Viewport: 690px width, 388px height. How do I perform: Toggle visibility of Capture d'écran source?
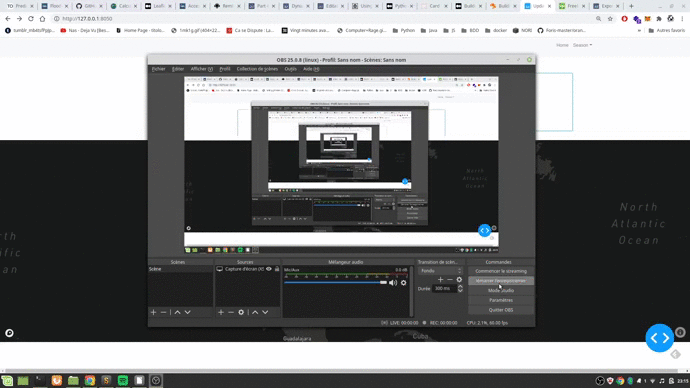268,269
